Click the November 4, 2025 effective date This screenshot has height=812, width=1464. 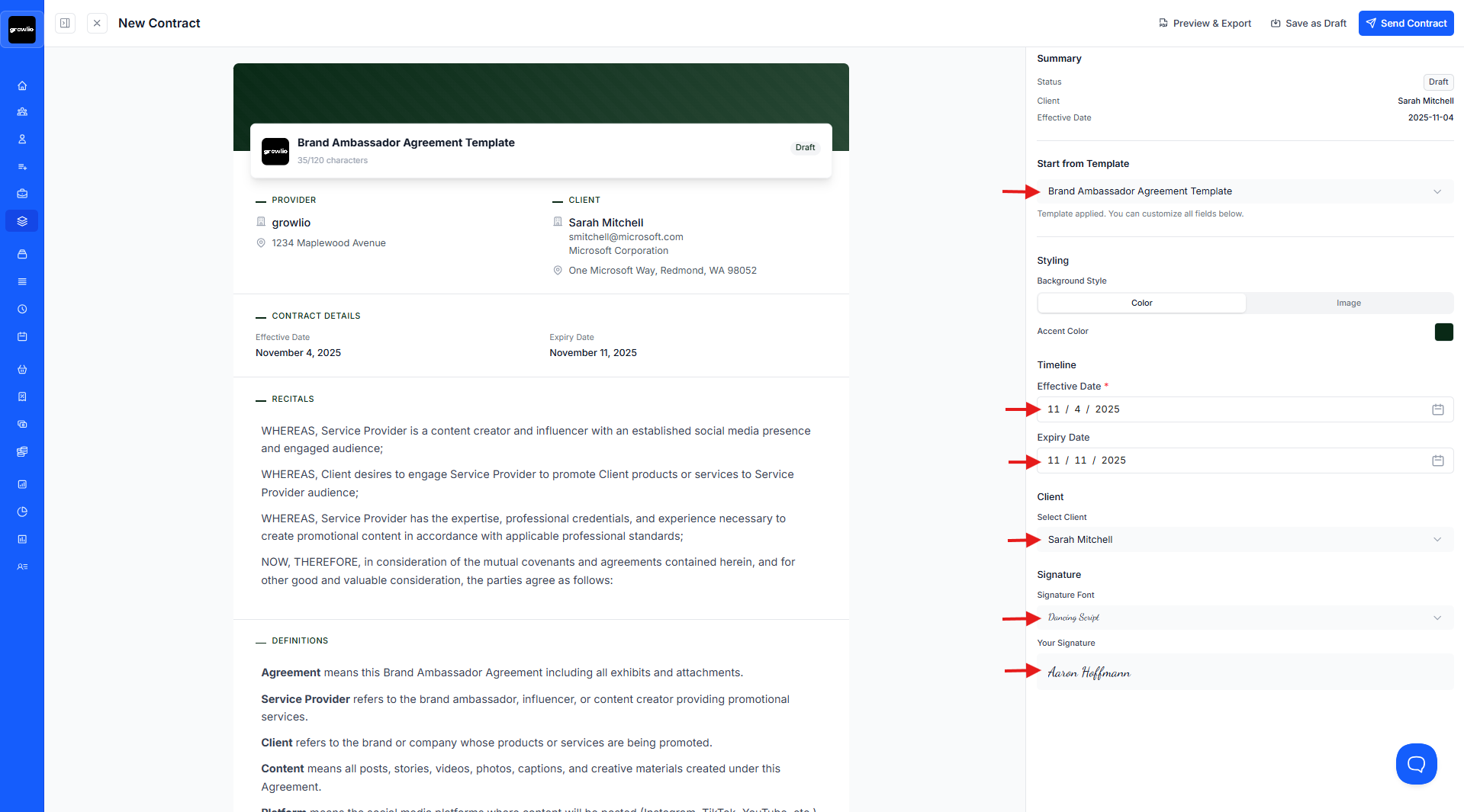pos(298,353)
